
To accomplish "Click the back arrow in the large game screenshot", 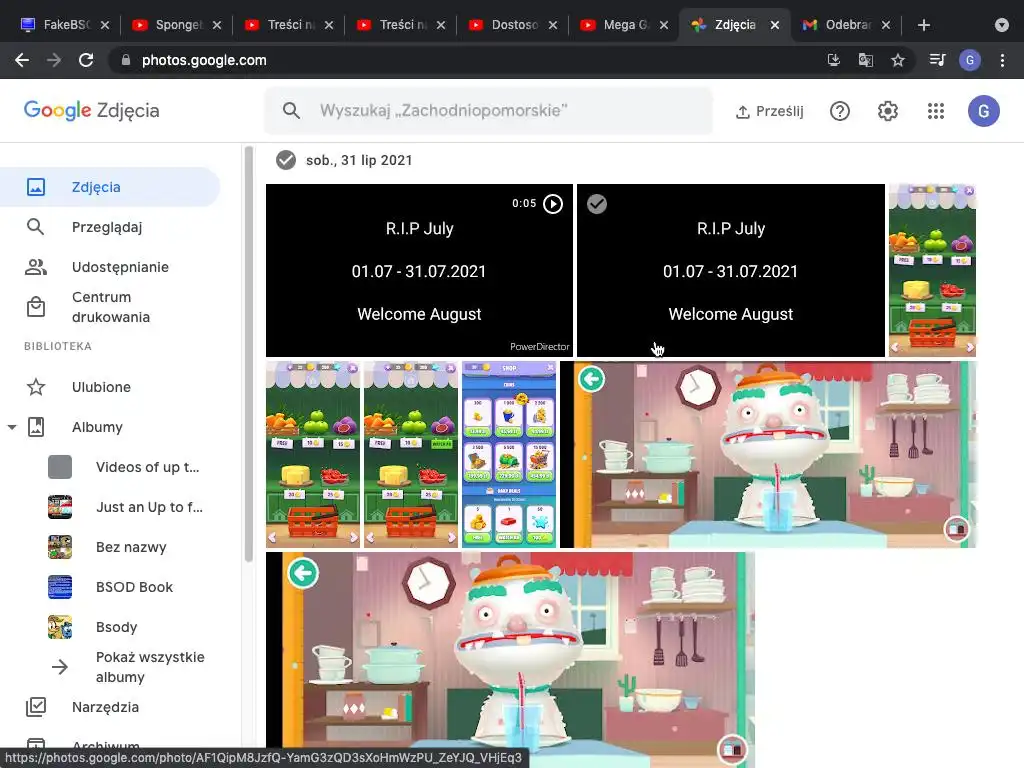I will tap(592, 379).
